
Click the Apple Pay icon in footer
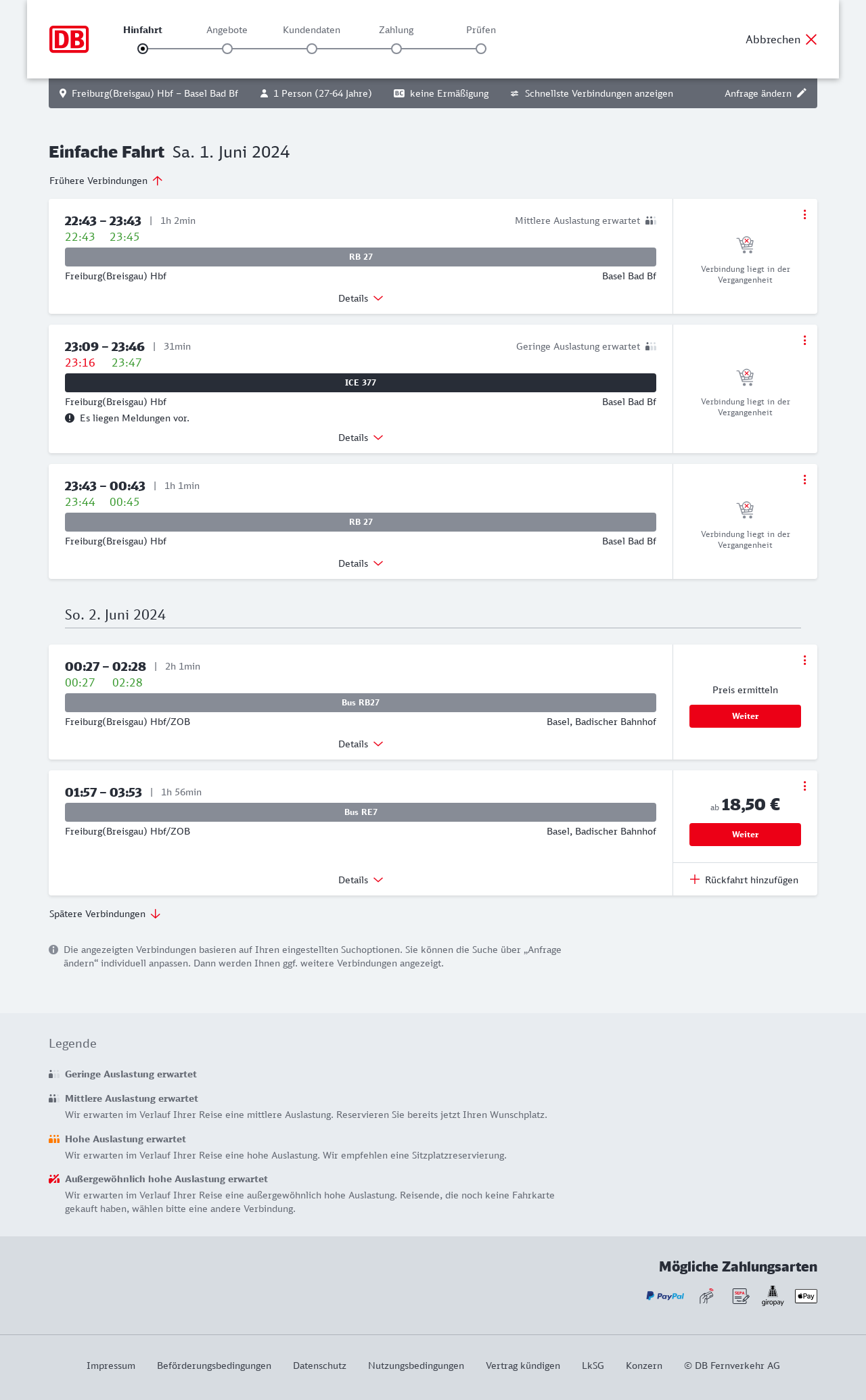pos(806,1296)
